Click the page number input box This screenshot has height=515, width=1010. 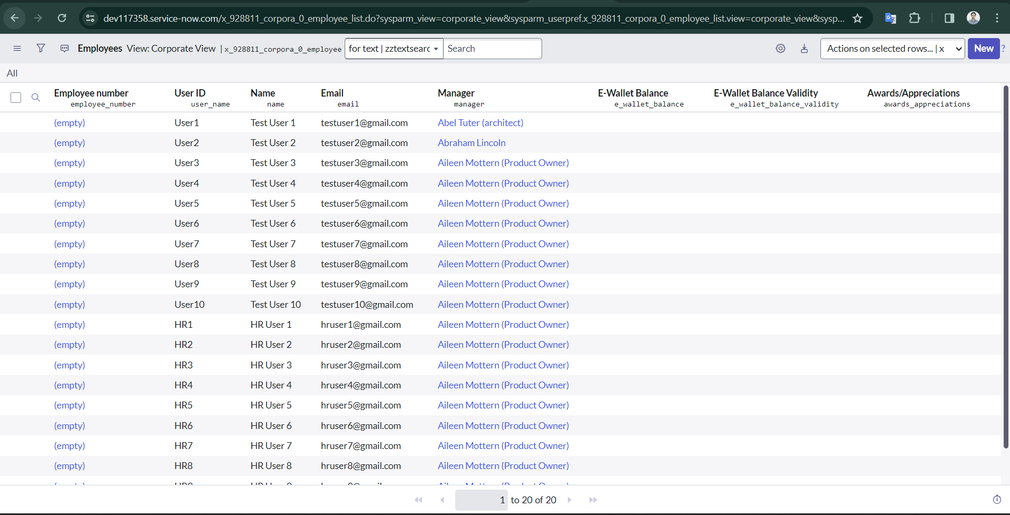(x=482, y=500)
